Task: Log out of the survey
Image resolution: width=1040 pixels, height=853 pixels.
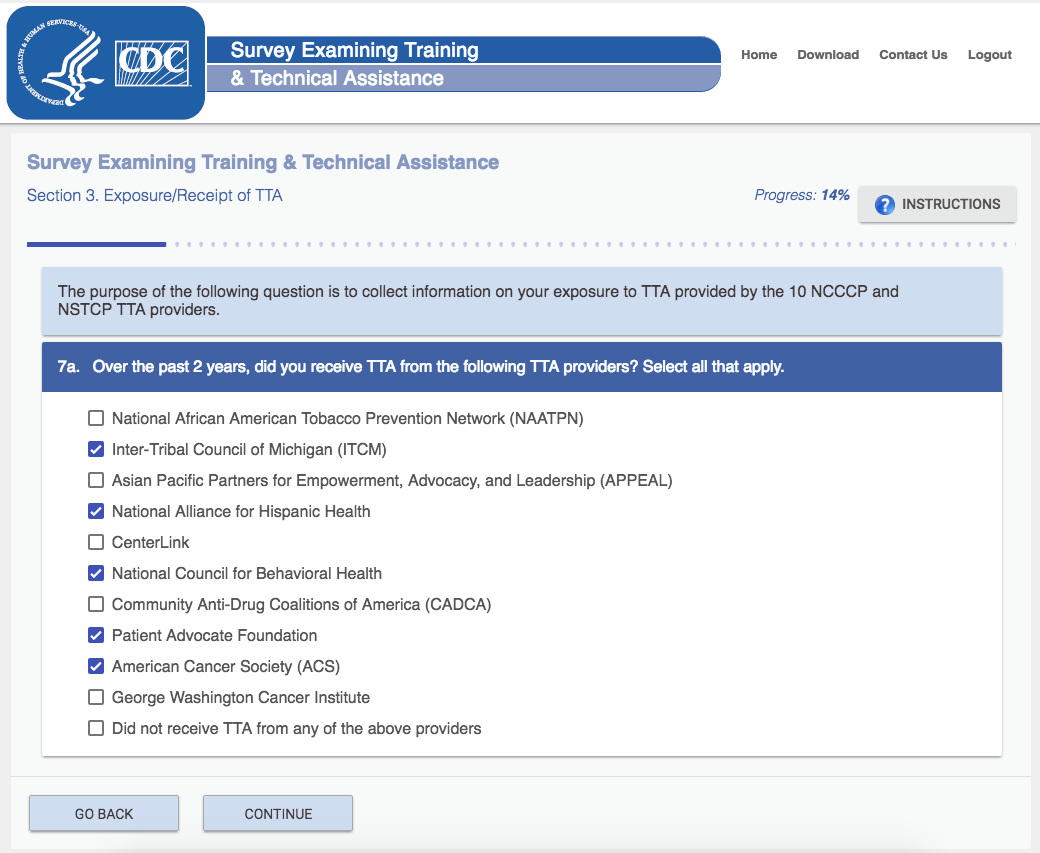Action: click(x=990, y=55)
